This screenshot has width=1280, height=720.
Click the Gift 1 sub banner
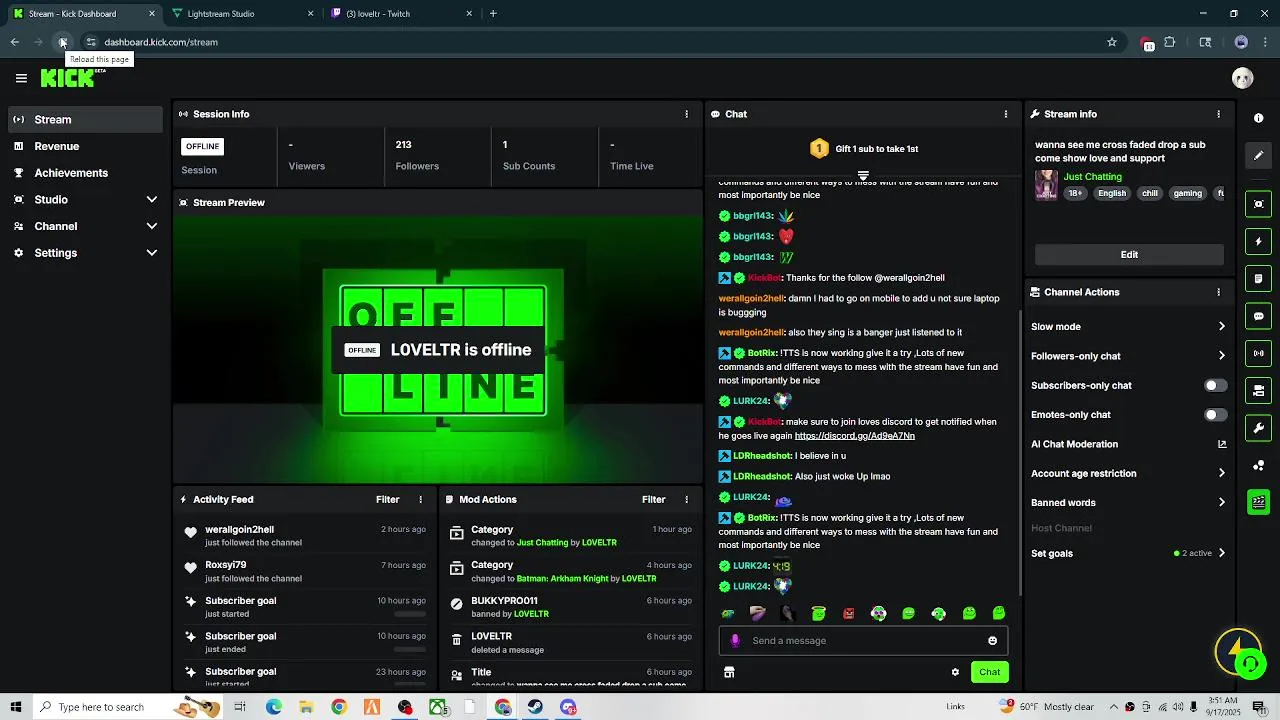click(863, 149)
